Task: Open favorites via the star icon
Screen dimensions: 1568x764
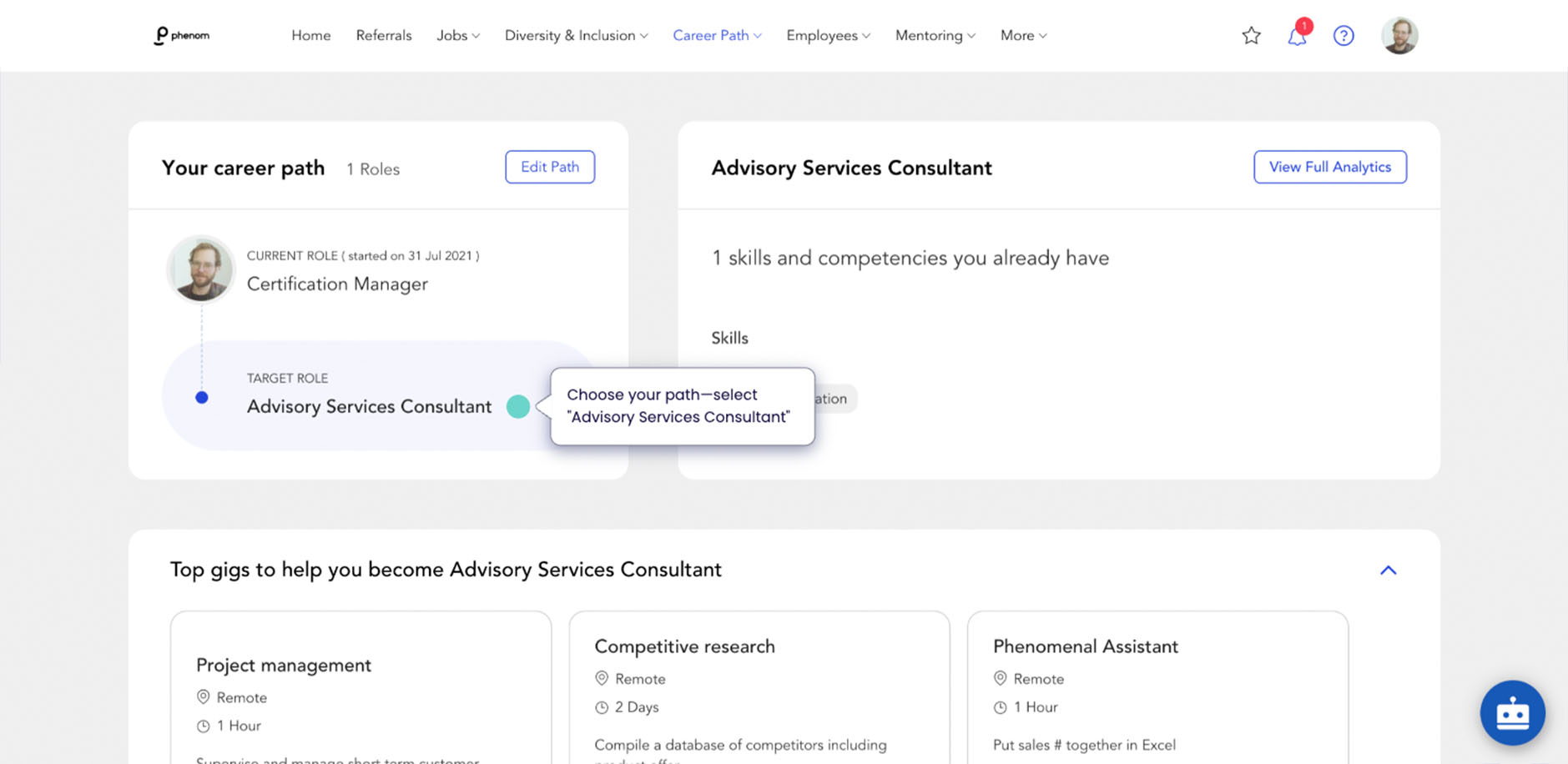Action: point(1251,35)
